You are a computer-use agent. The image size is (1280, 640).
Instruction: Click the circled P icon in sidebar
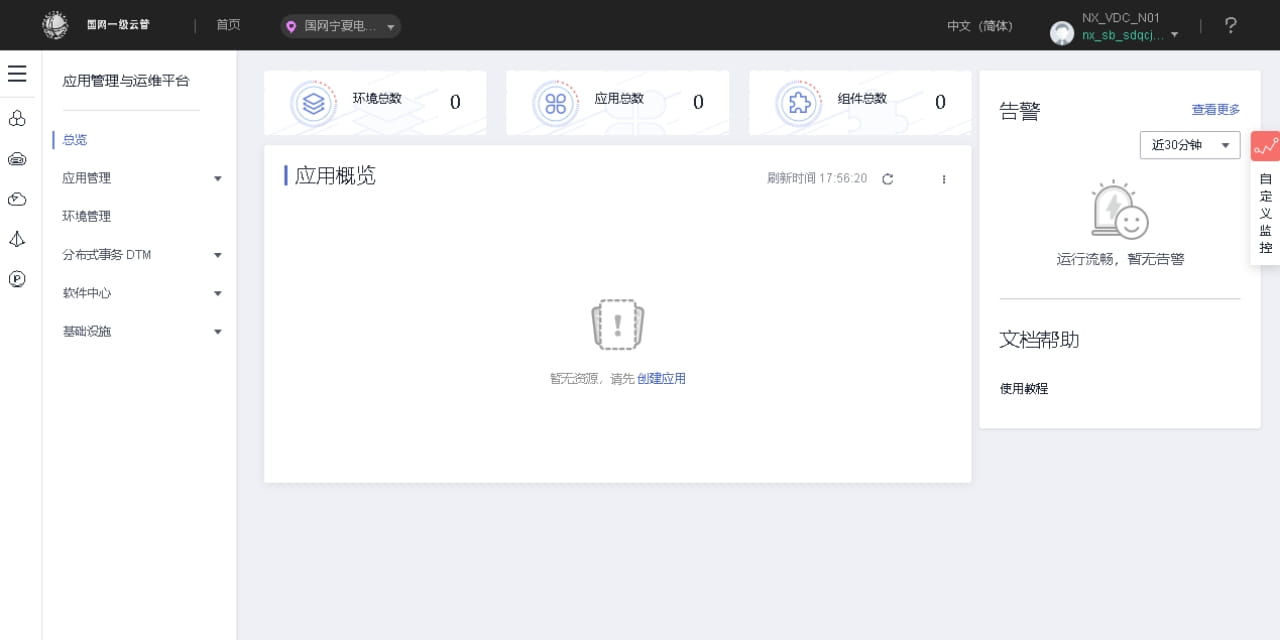point(17,279)
